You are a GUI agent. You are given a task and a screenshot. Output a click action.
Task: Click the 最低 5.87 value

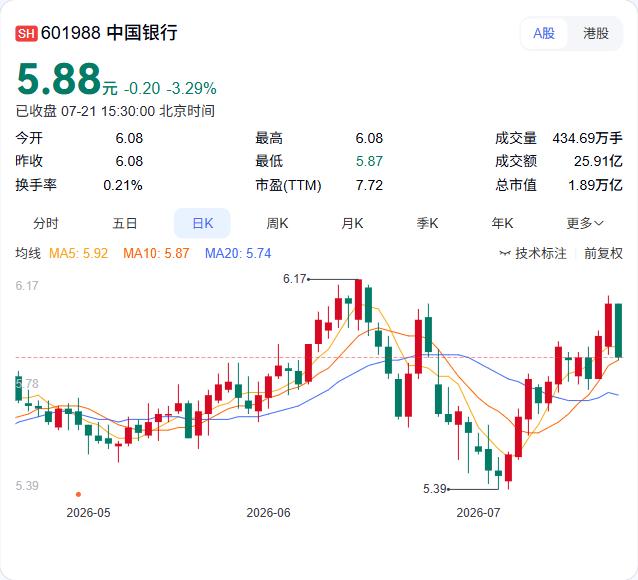point(369,161)
